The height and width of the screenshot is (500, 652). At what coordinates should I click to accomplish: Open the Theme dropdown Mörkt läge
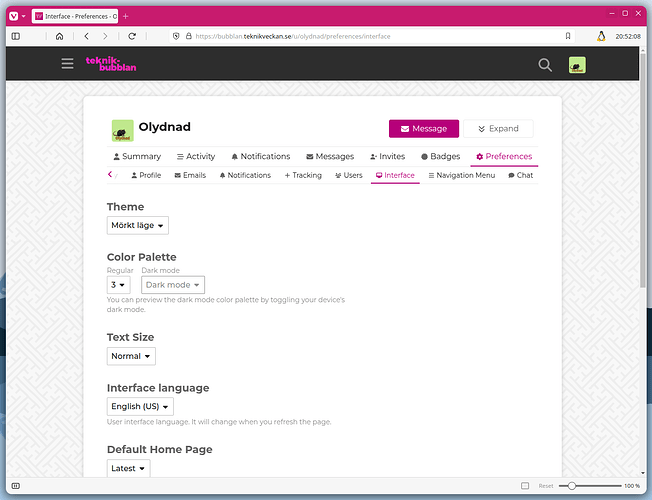pyautogui.click(x=138, y=225)
